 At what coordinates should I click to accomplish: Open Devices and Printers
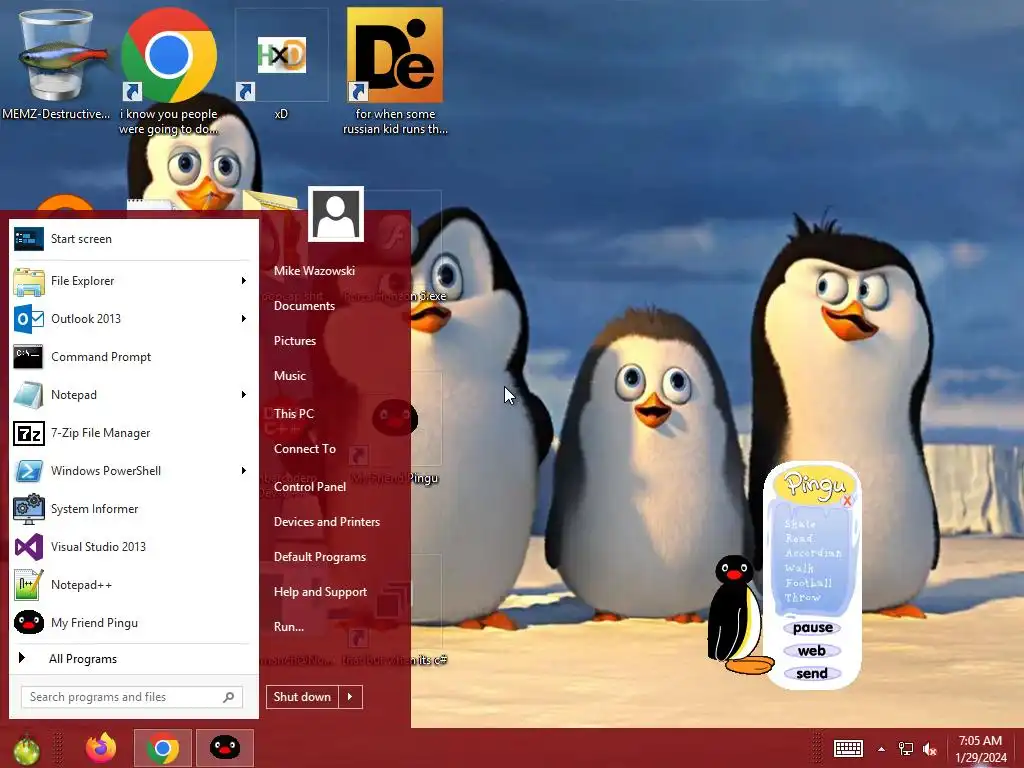pos(327,522)
